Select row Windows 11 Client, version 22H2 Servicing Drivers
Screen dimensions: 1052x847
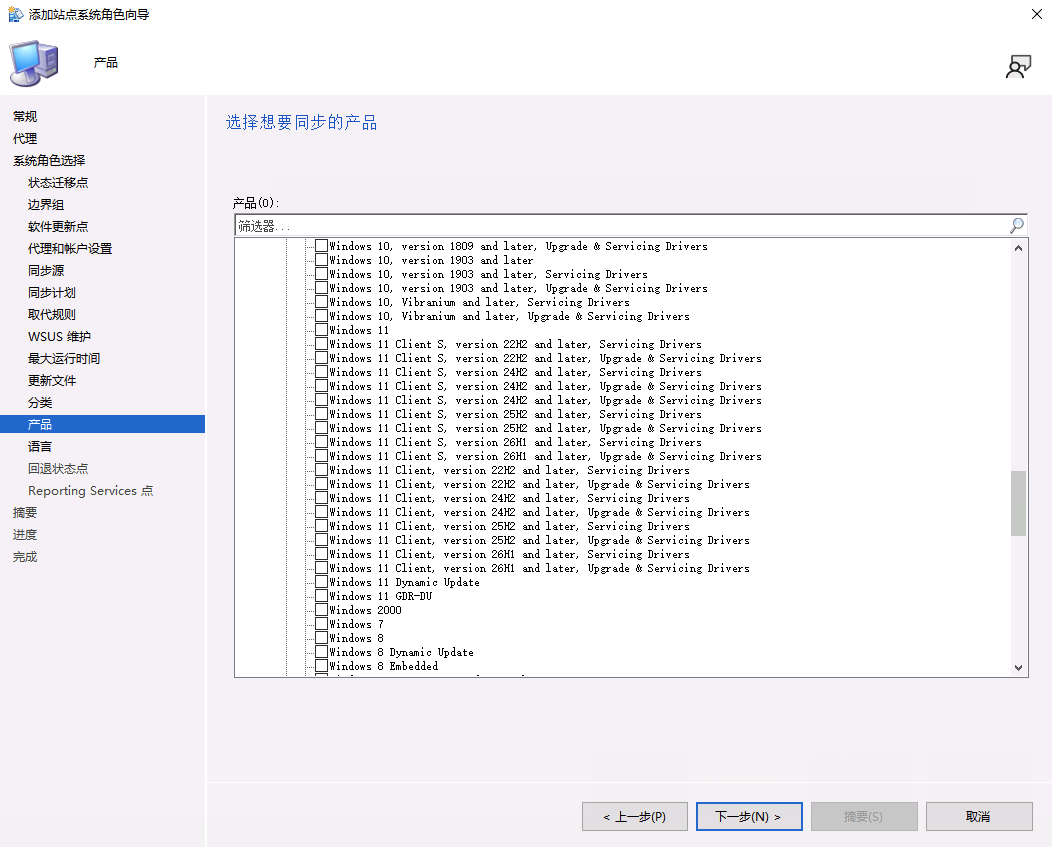[509, 470]
